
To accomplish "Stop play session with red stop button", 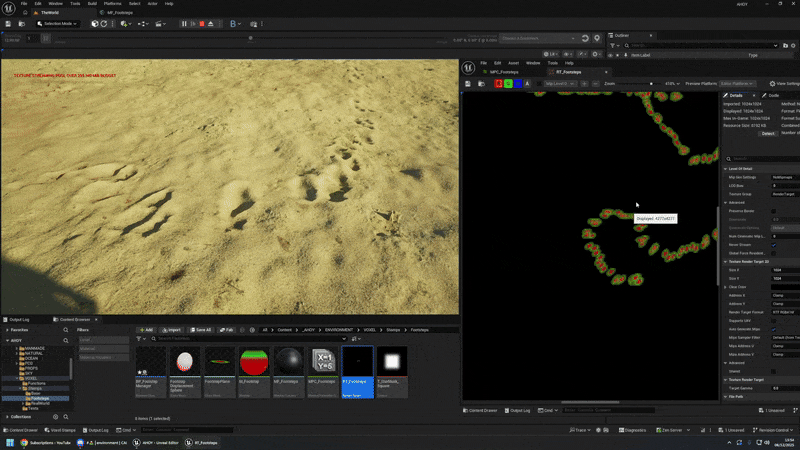I will click(x=202, y=23).
